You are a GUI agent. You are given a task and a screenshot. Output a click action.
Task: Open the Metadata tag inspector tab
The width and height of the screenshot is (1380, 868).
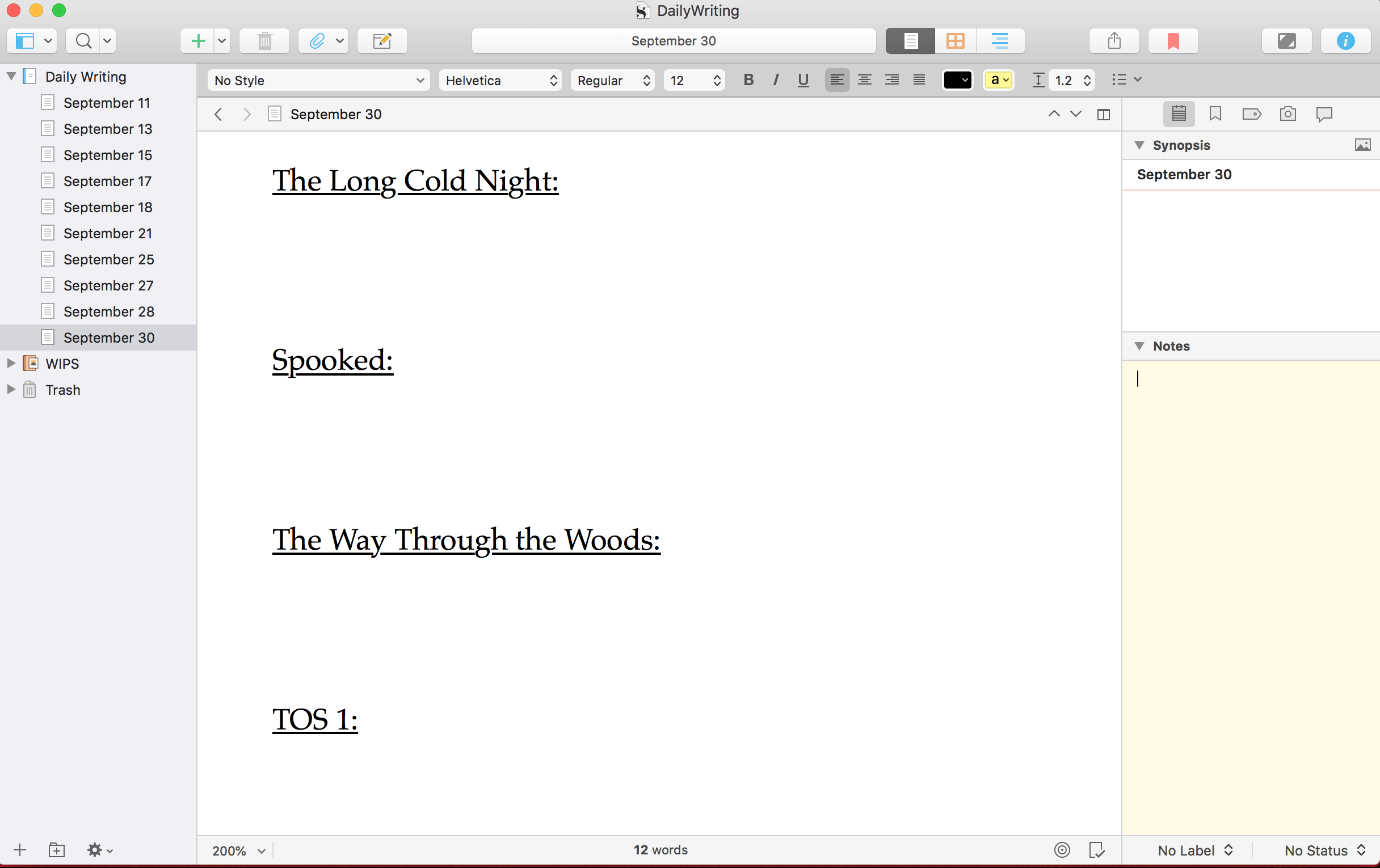coord(1252,113)
